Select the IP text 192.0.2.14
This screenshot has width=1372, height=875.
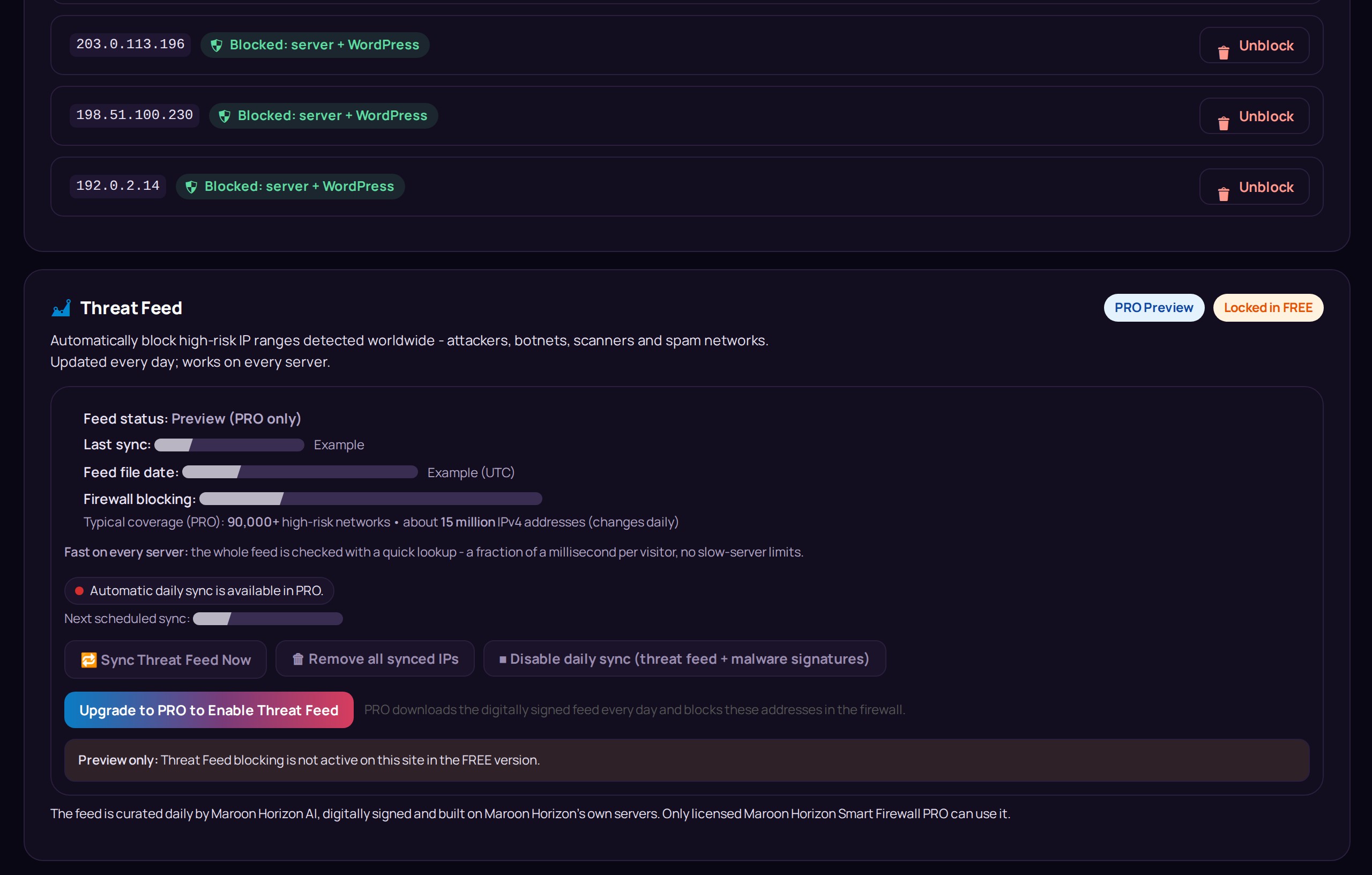118,186
